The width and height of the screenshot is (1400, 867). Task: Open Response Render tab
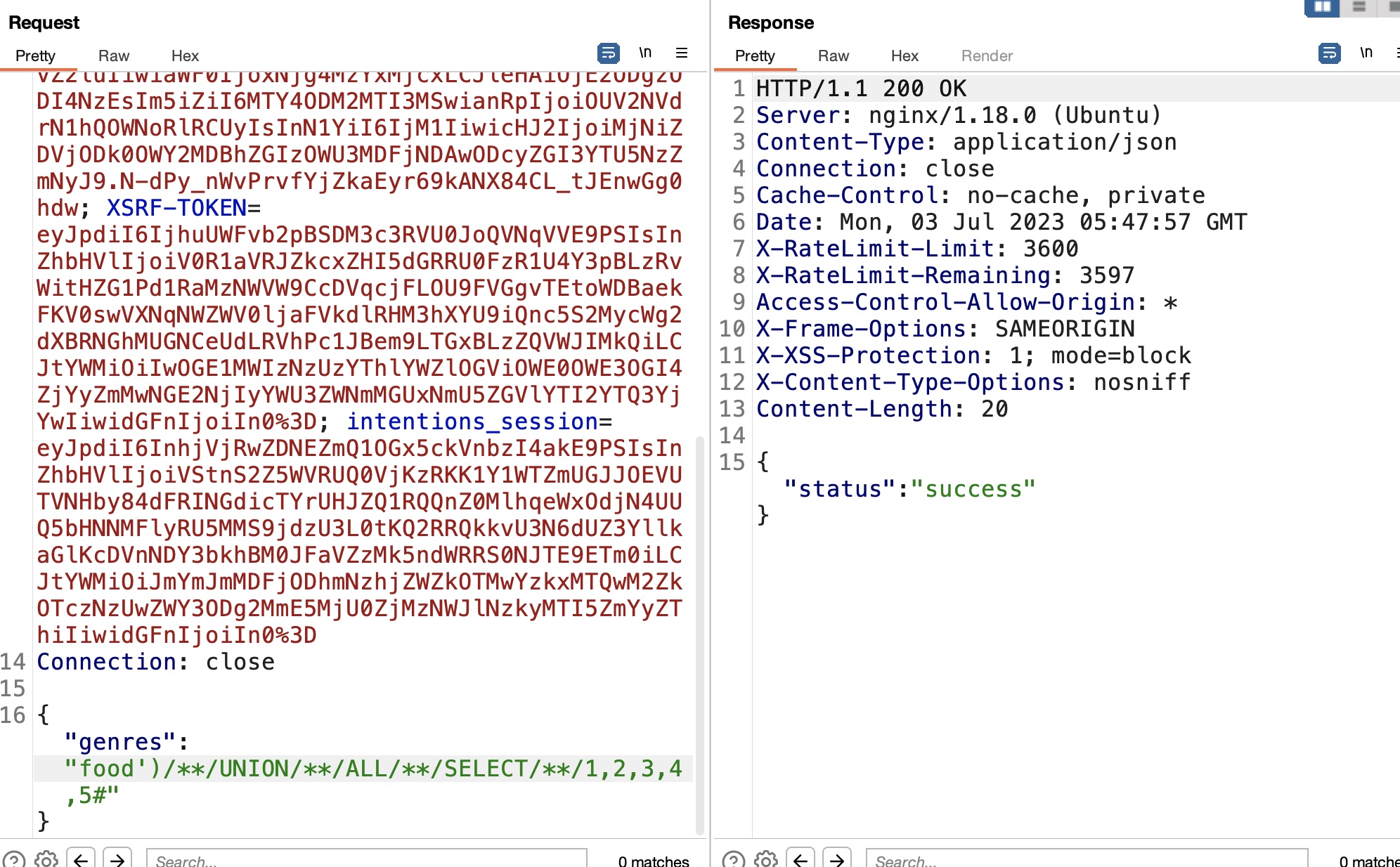point(987,56)
